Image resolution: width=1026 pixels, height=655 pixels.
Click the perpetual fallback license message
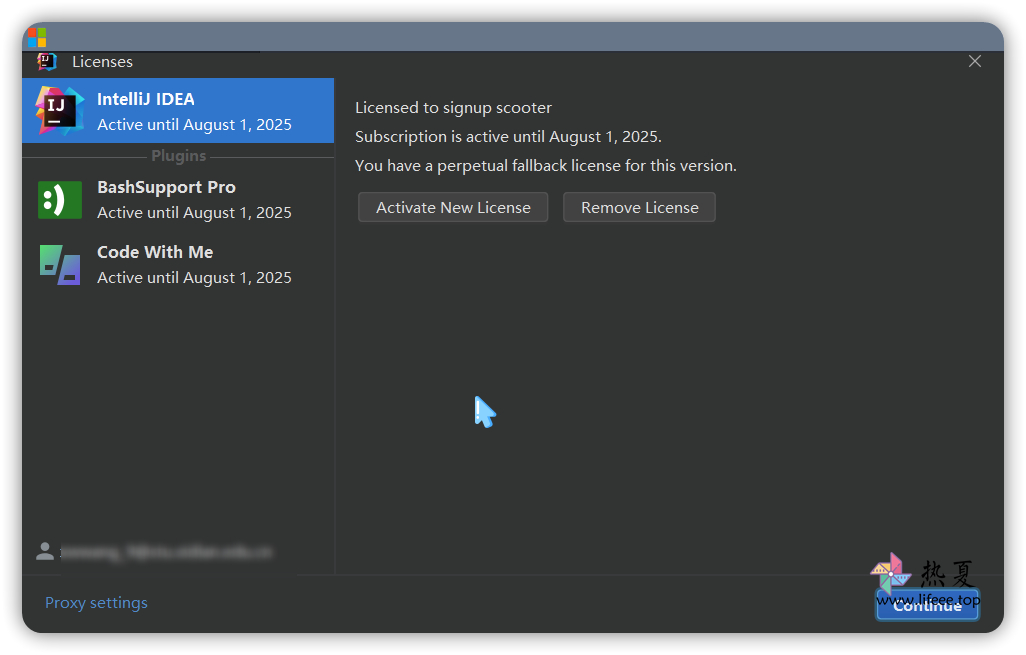[545, 166]
